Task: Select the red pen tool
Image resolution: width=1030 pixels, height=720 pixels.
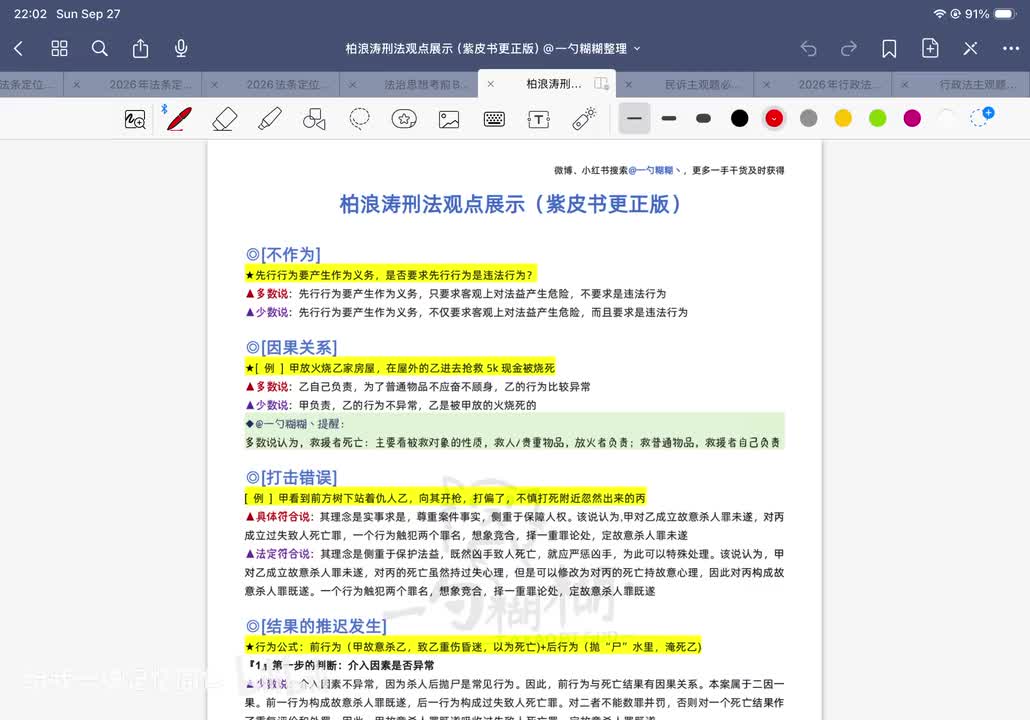Action: [179, 119]
